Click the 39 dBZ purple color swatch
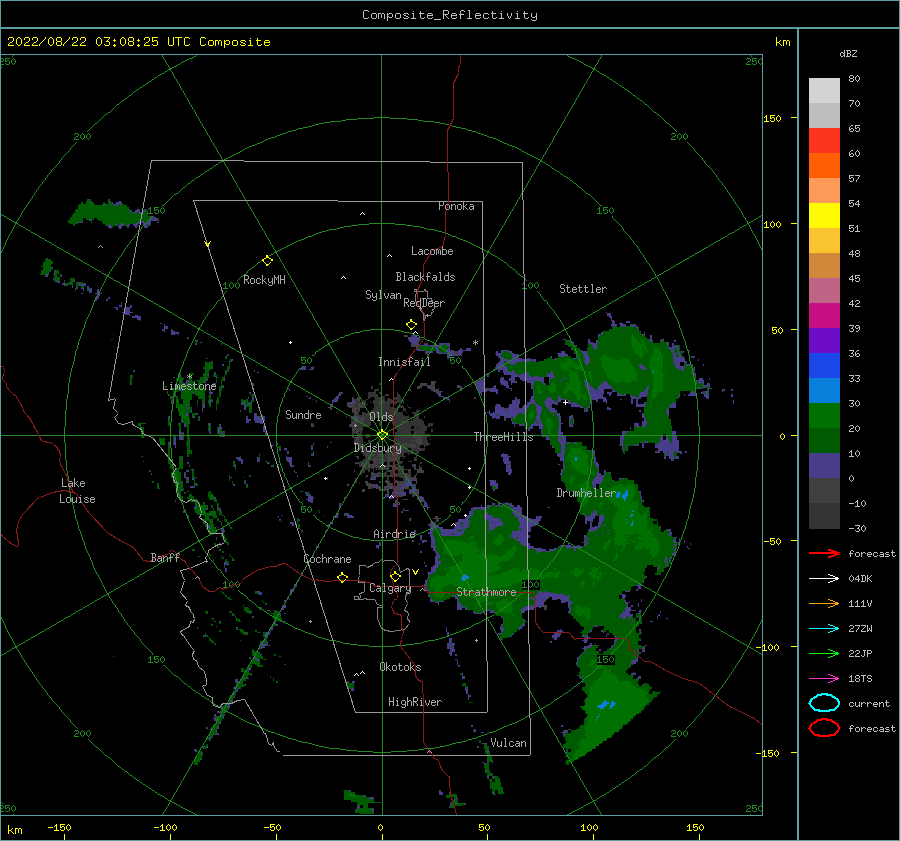The width and height of the screenshot is (900, 841). pyautogui.click(x=824, y=340)
